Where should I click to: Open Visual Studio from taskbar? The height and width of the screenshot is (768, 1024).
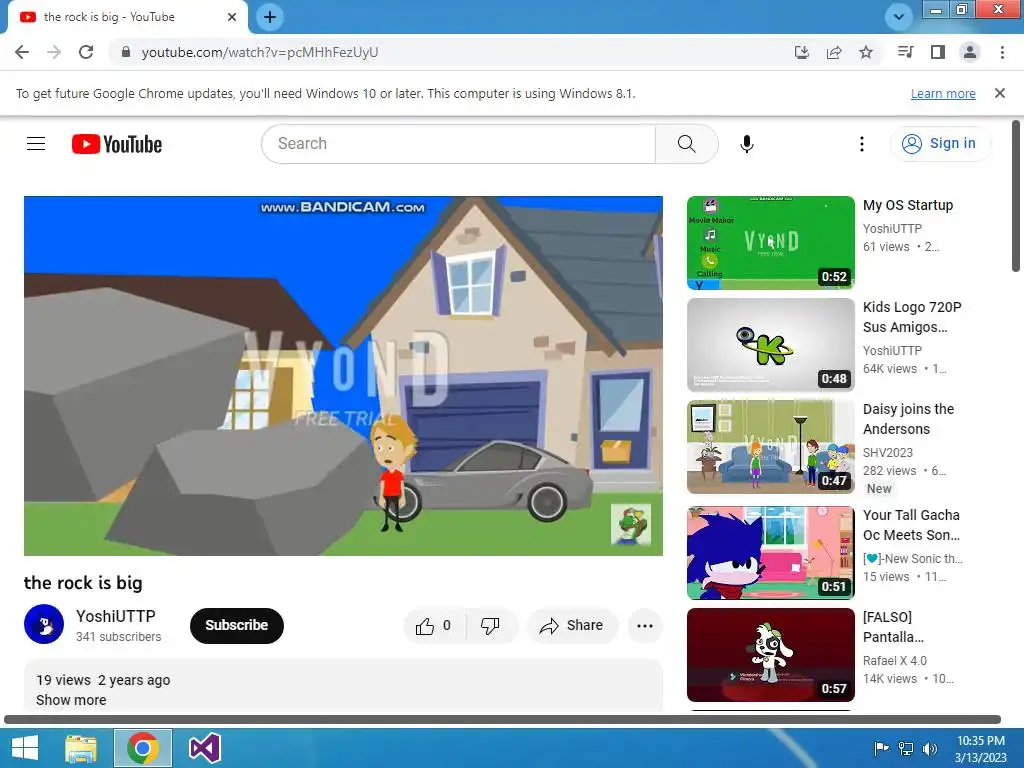[204, 748]
